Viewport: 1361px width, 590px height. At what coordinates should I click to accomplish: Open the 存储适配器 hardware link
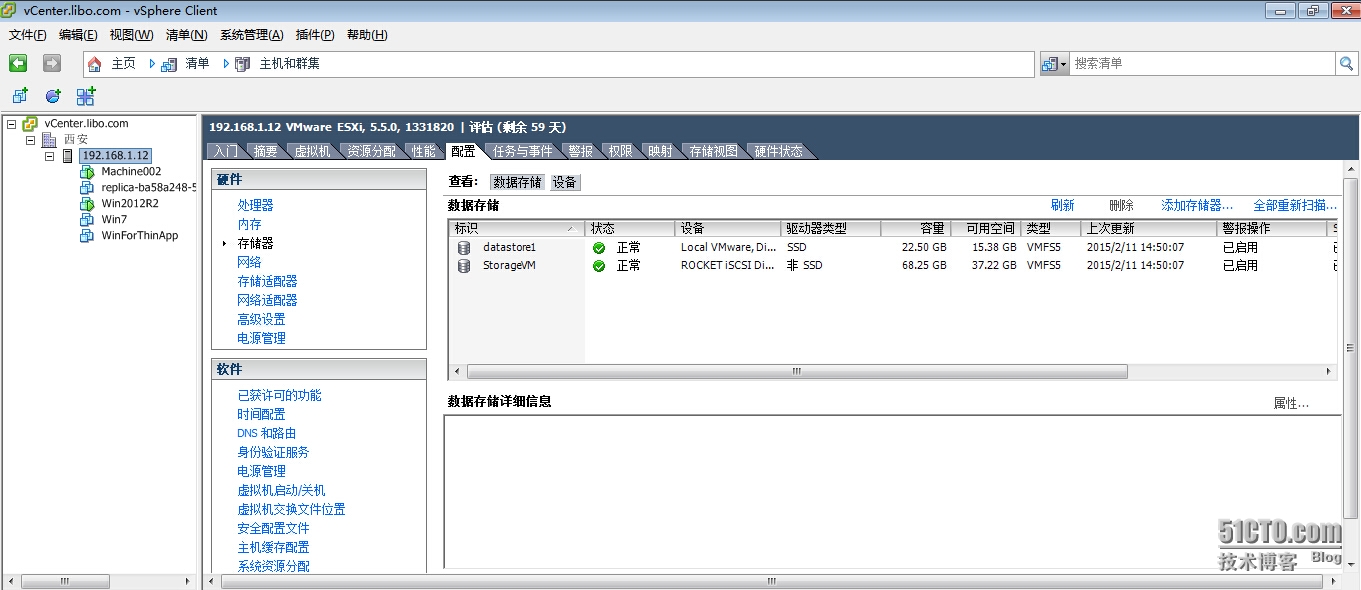click(x=267, y=281)
